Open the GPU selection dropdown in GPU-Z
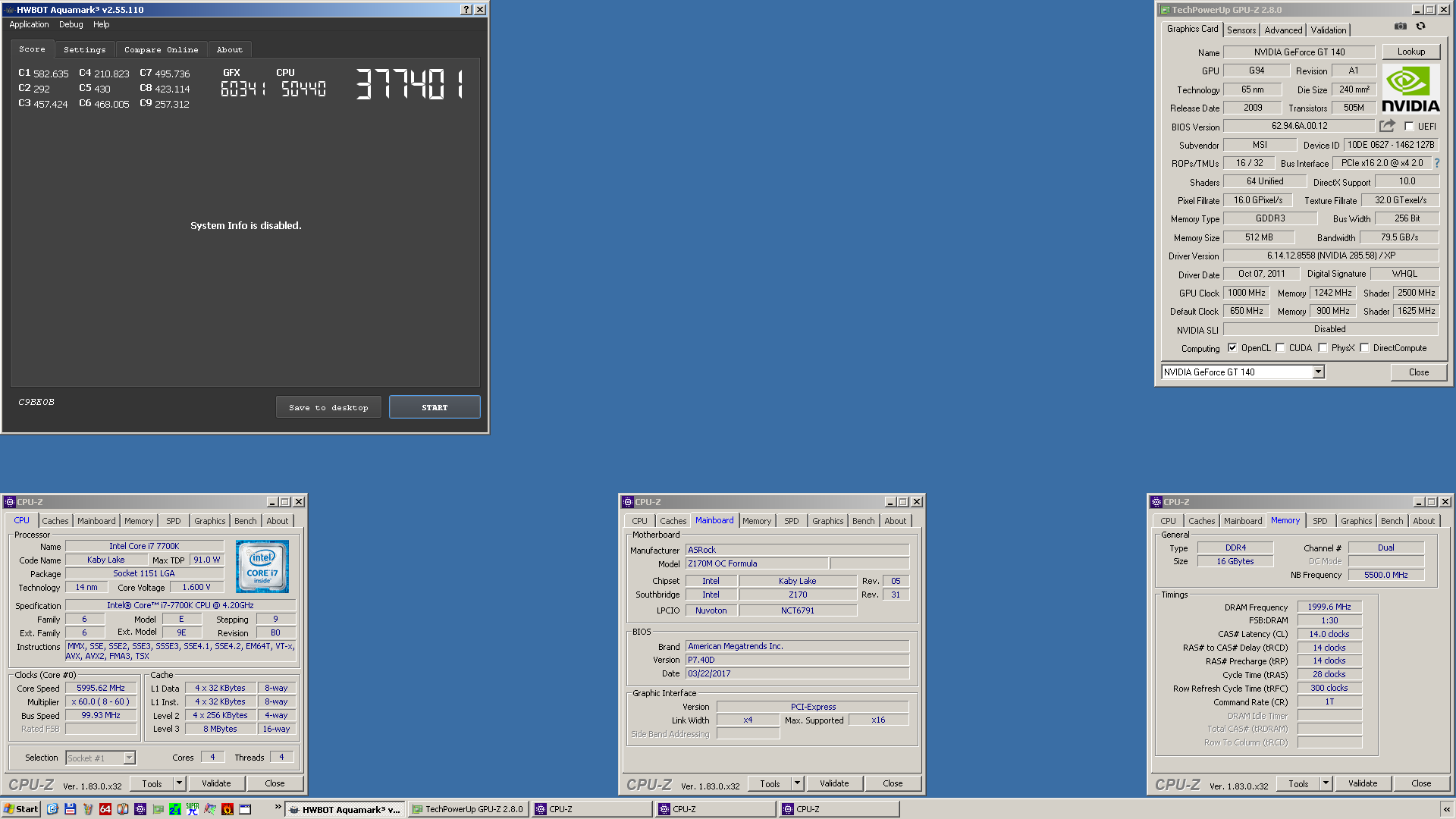 click(x=1318, y=372)
